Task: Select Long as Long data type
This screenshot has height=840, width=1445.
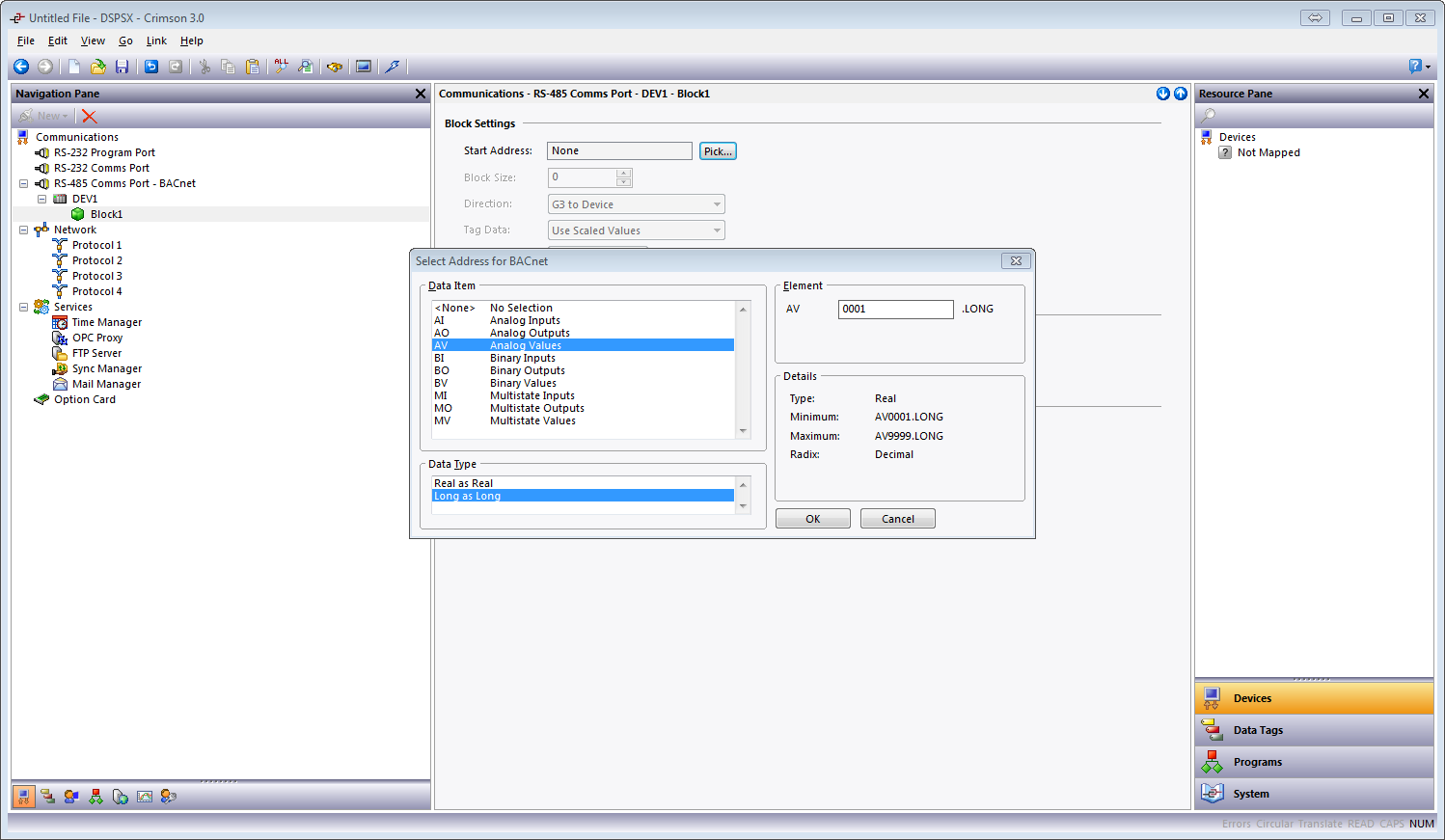Action: pyautogui.click(x=583, y=496)
